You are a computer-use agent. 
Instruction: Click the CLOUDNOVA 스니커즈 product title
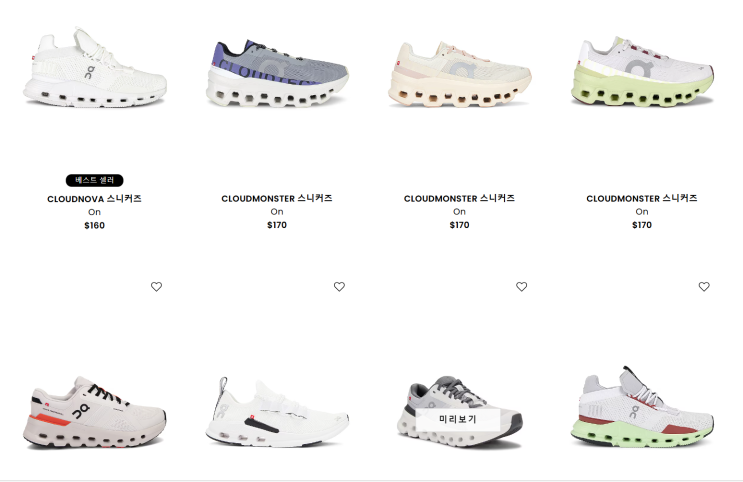pos(94,199)
